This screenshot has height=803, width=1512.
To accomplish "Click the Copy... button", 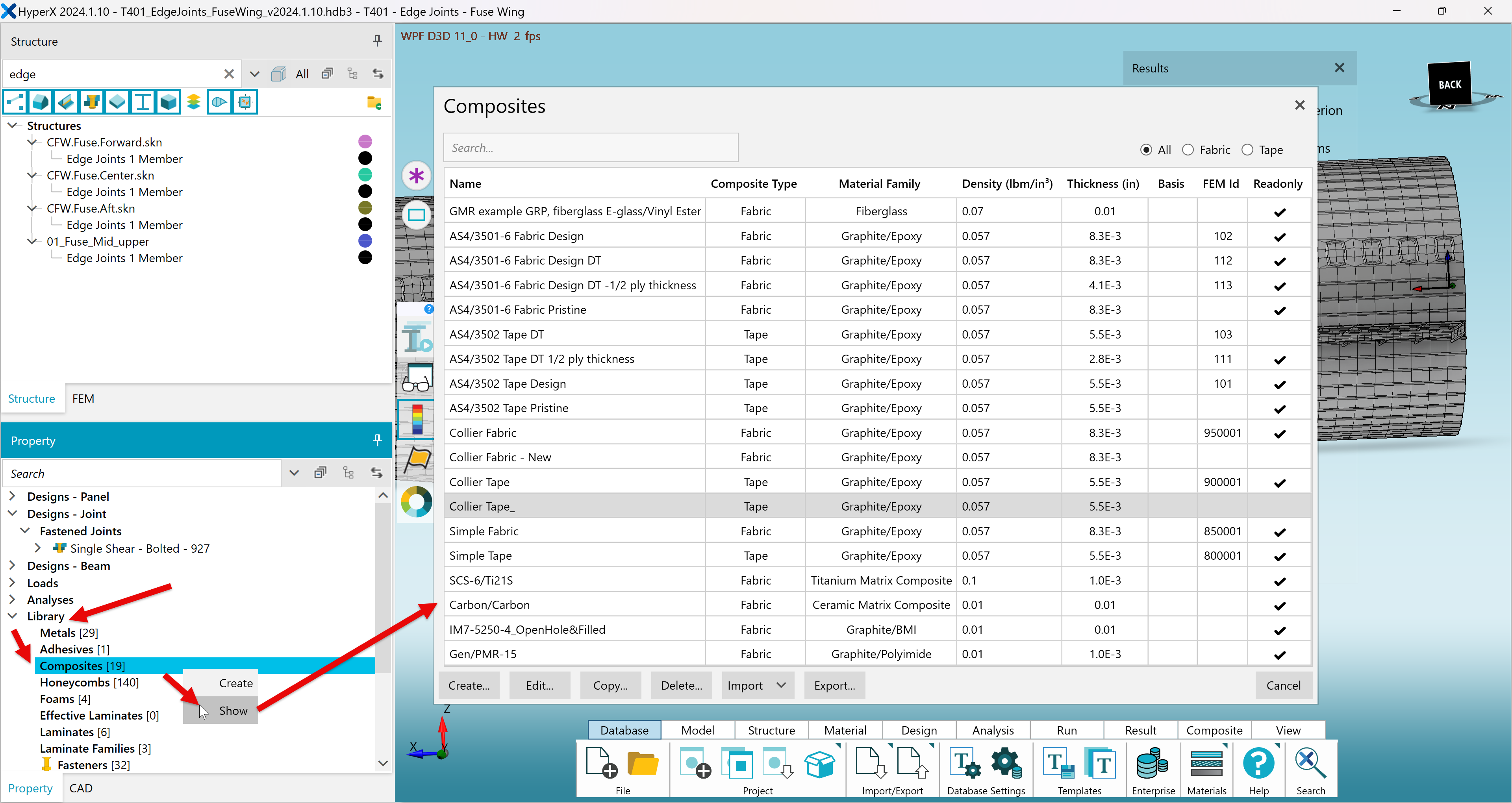I will (x=610, y=686).
